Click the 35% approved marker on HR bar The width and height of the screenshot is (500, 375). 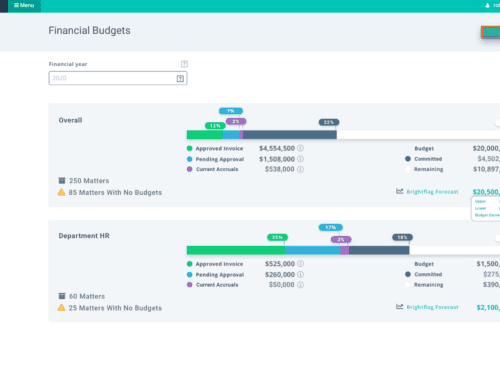[x=277, y=237]
